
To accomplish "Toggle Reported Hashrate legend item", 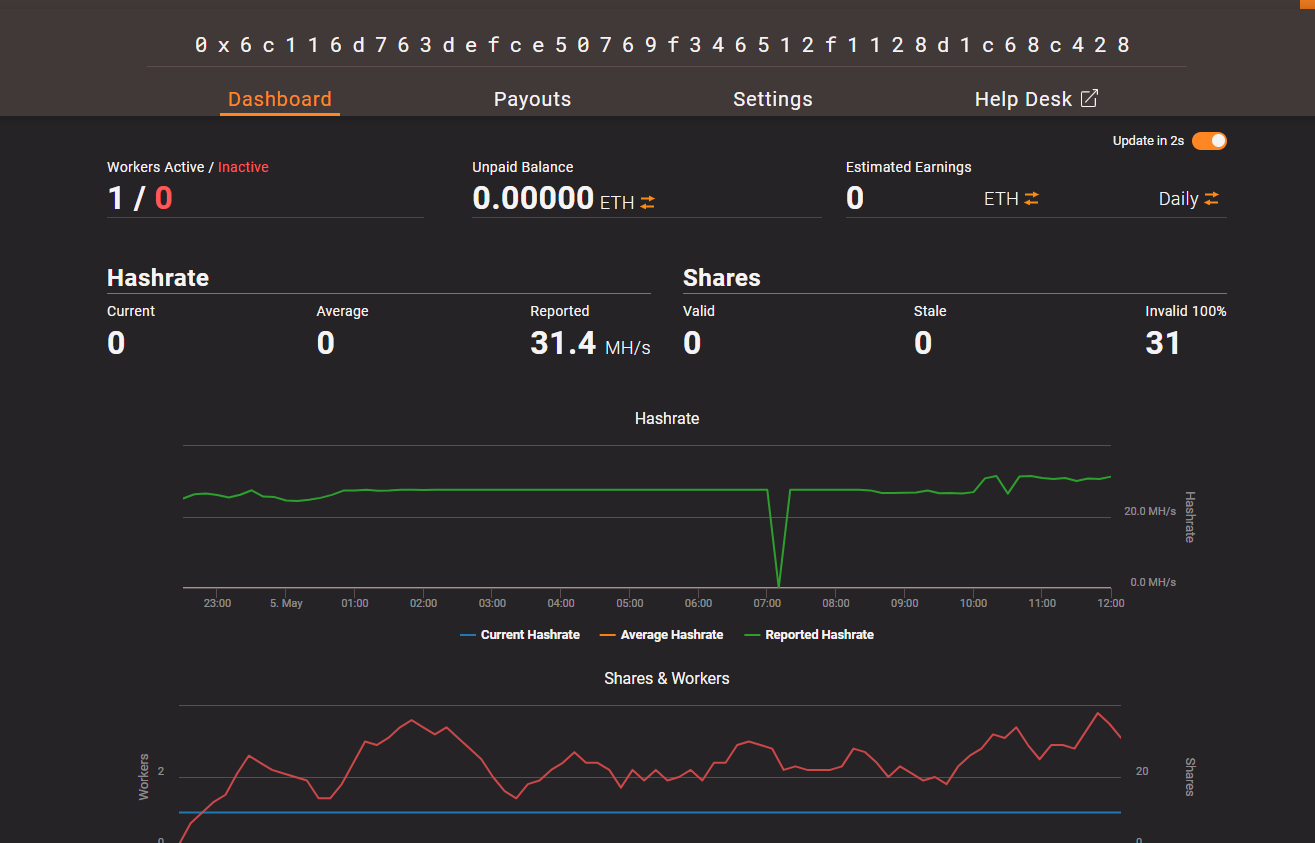I will coord(809,635).
